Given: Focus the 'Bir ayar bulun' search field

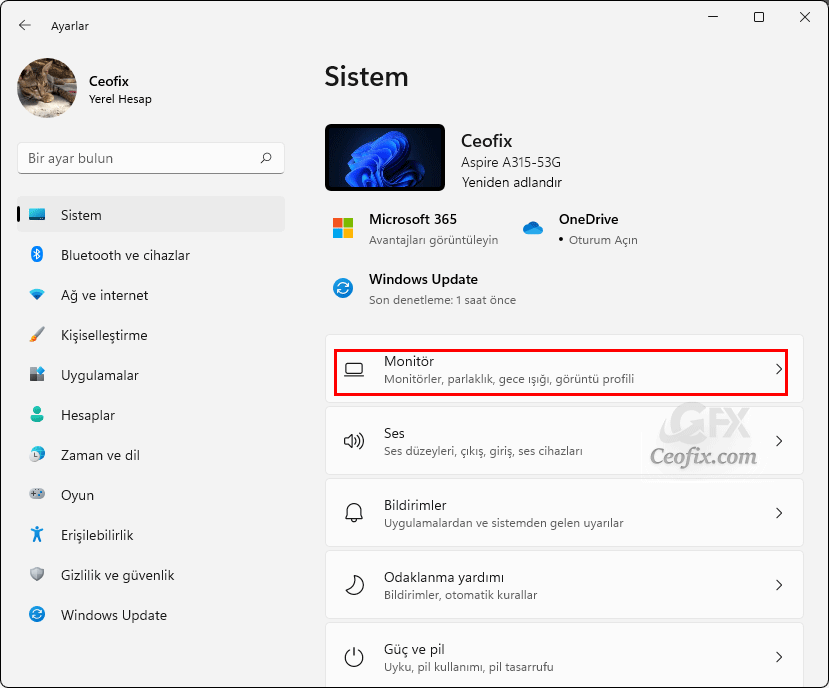Looking at the screenshot, I should [151, 158].
